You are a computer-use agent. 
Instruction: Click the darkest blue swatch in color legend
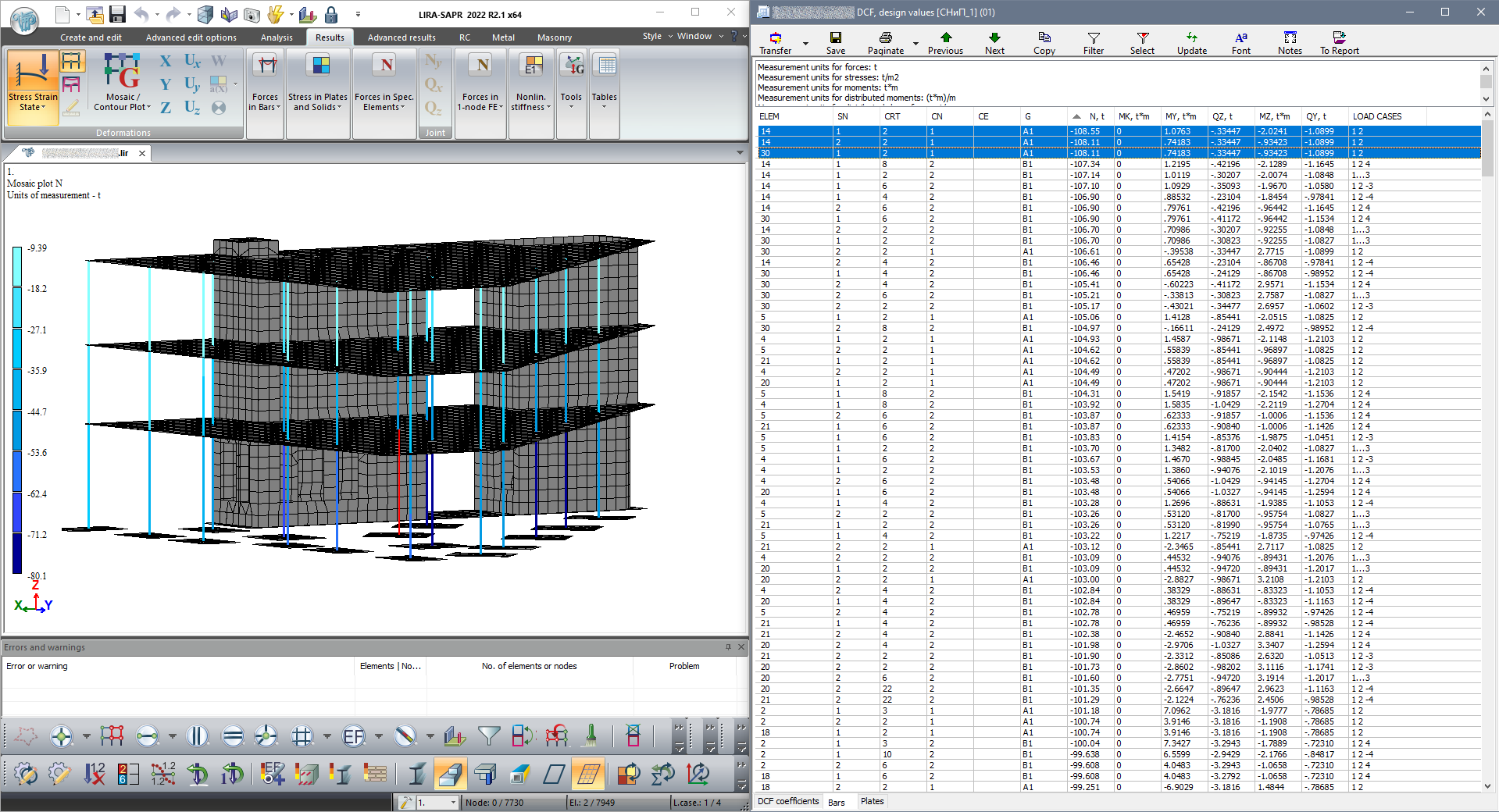17,554
